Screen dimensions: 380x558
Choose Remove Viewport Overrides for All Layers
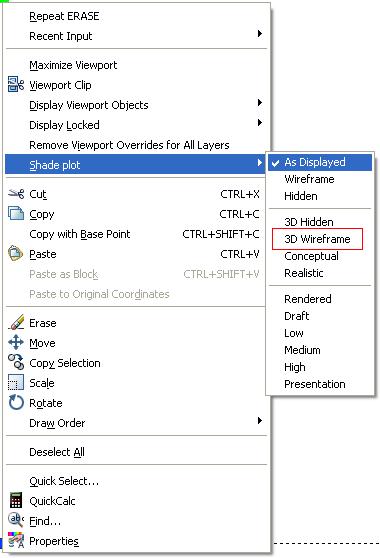click(x=129, y=145)
